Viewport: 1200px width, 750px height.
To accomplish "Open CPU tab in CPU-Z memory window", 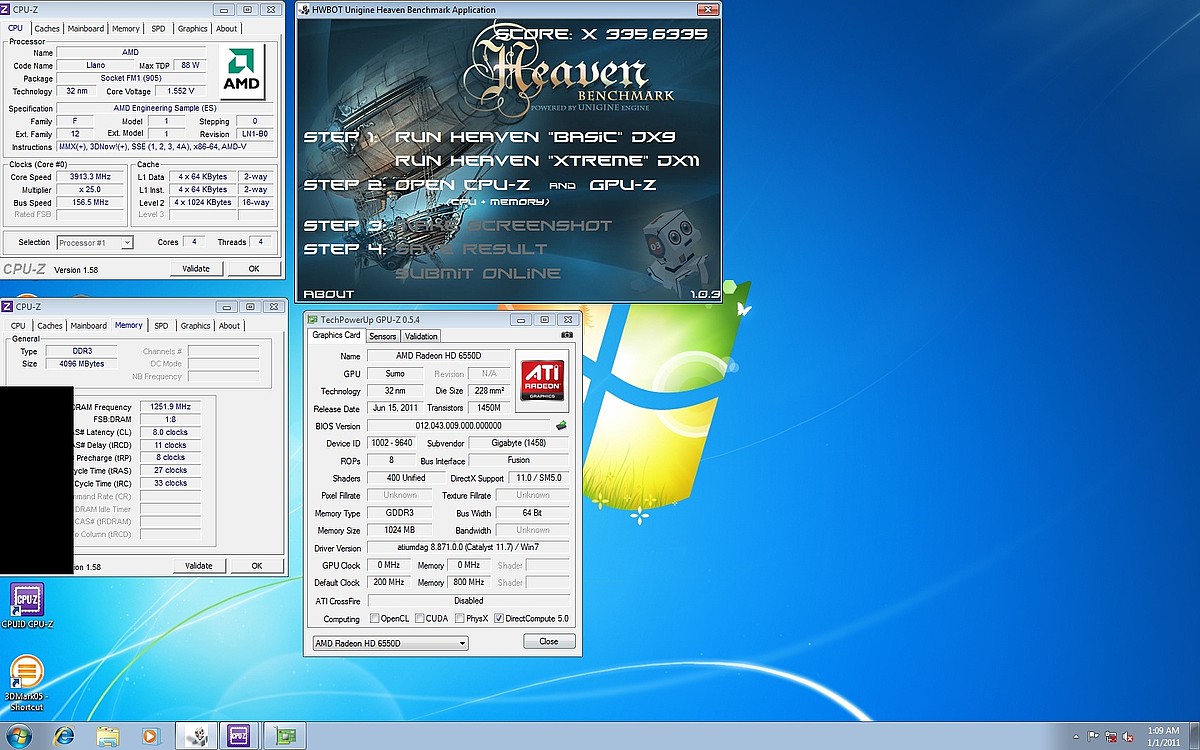I will [x=18, y=326].
